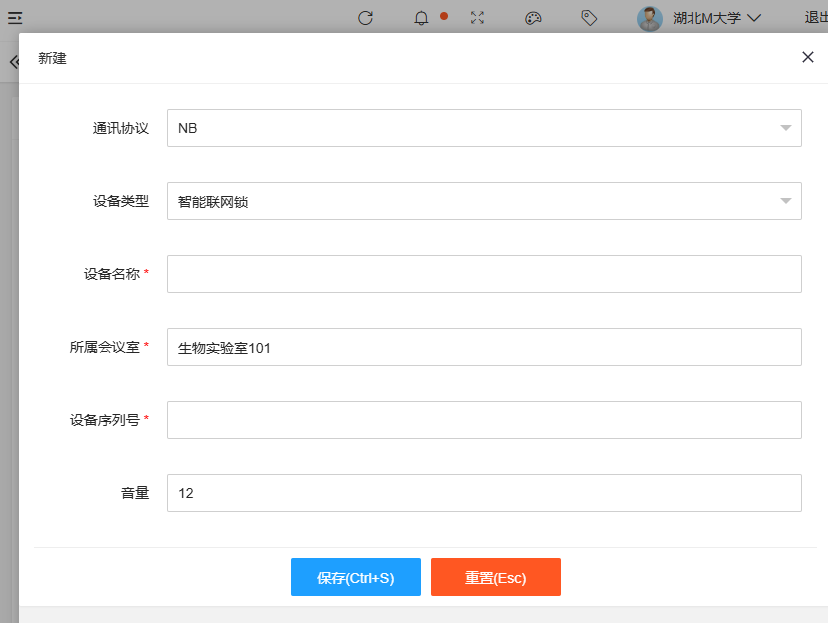Focus the 设备名称 input field
The height and width of the screenshot is (623, 828).
pyautogui.click(x=484, y=274)
